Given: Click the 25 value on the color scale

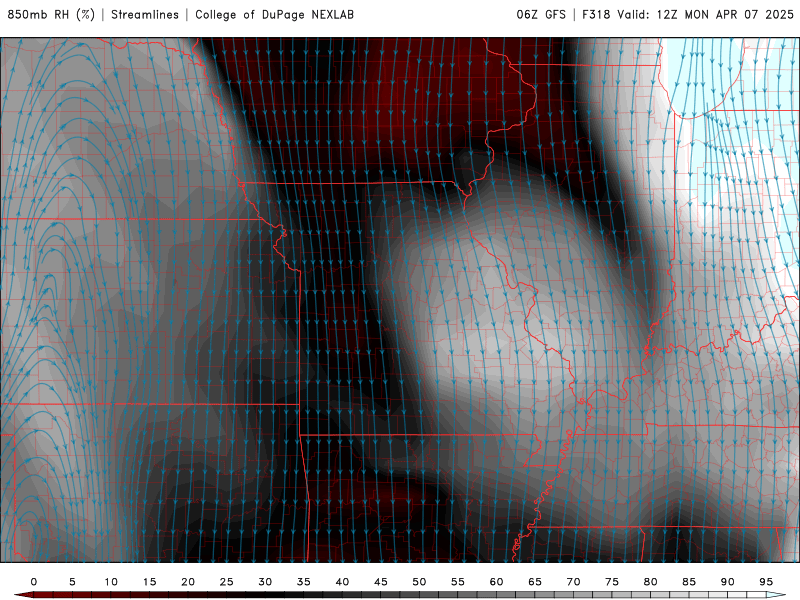Looking at the screenshot, I should (x=227, y=582).
